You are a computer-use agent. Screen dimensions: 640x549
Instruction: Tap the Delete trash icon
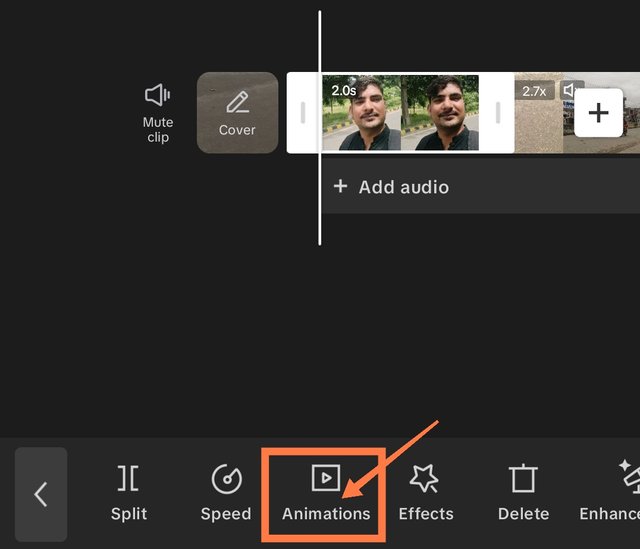coord(523,478)
